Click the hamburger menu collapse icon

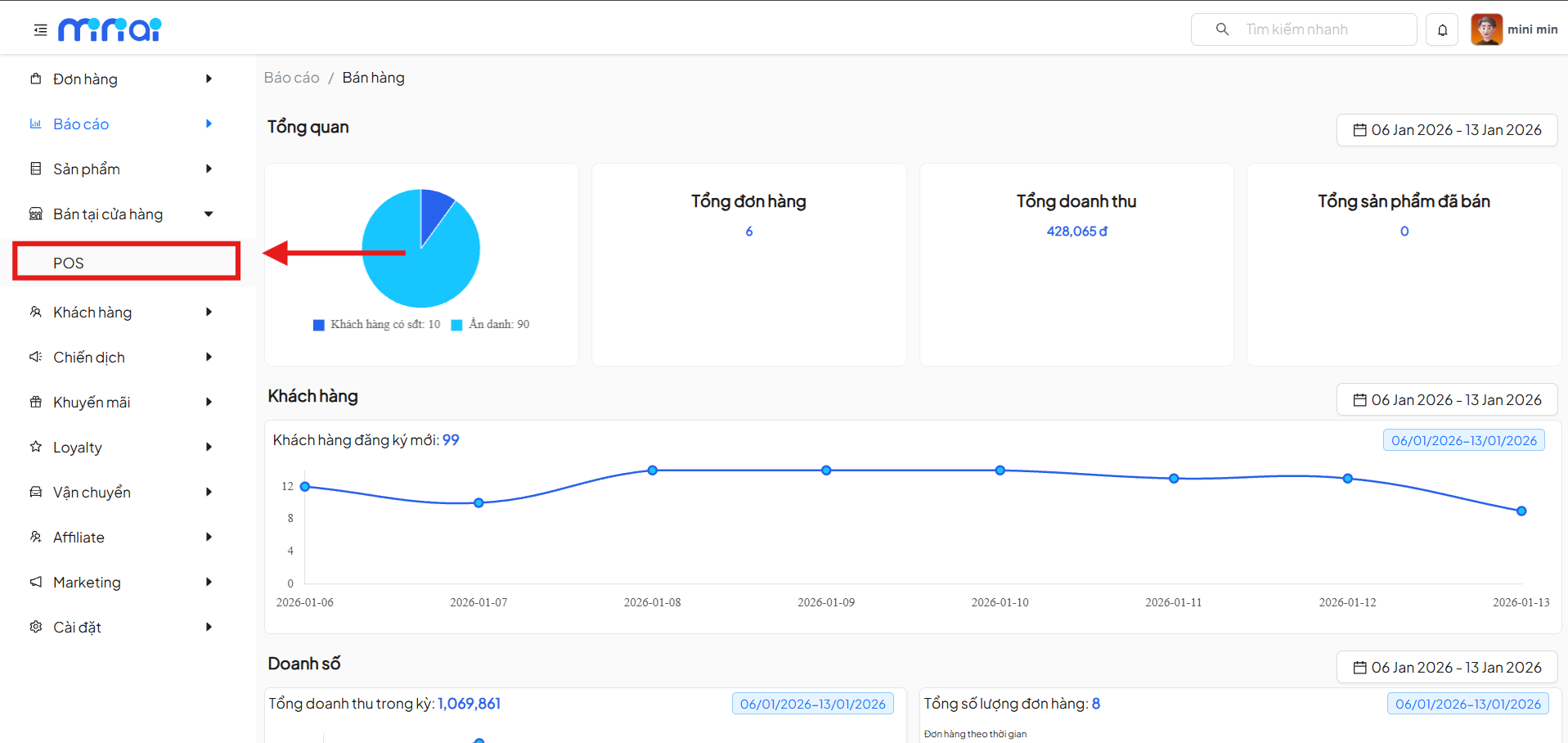click(x=40, y=30)
